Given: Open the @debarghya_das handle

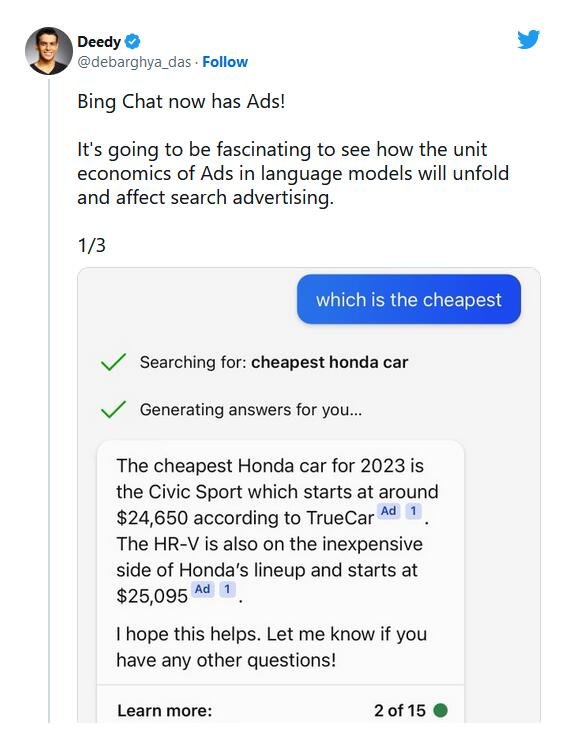Looking at the screenshot, I should click(x=134, y=62).
